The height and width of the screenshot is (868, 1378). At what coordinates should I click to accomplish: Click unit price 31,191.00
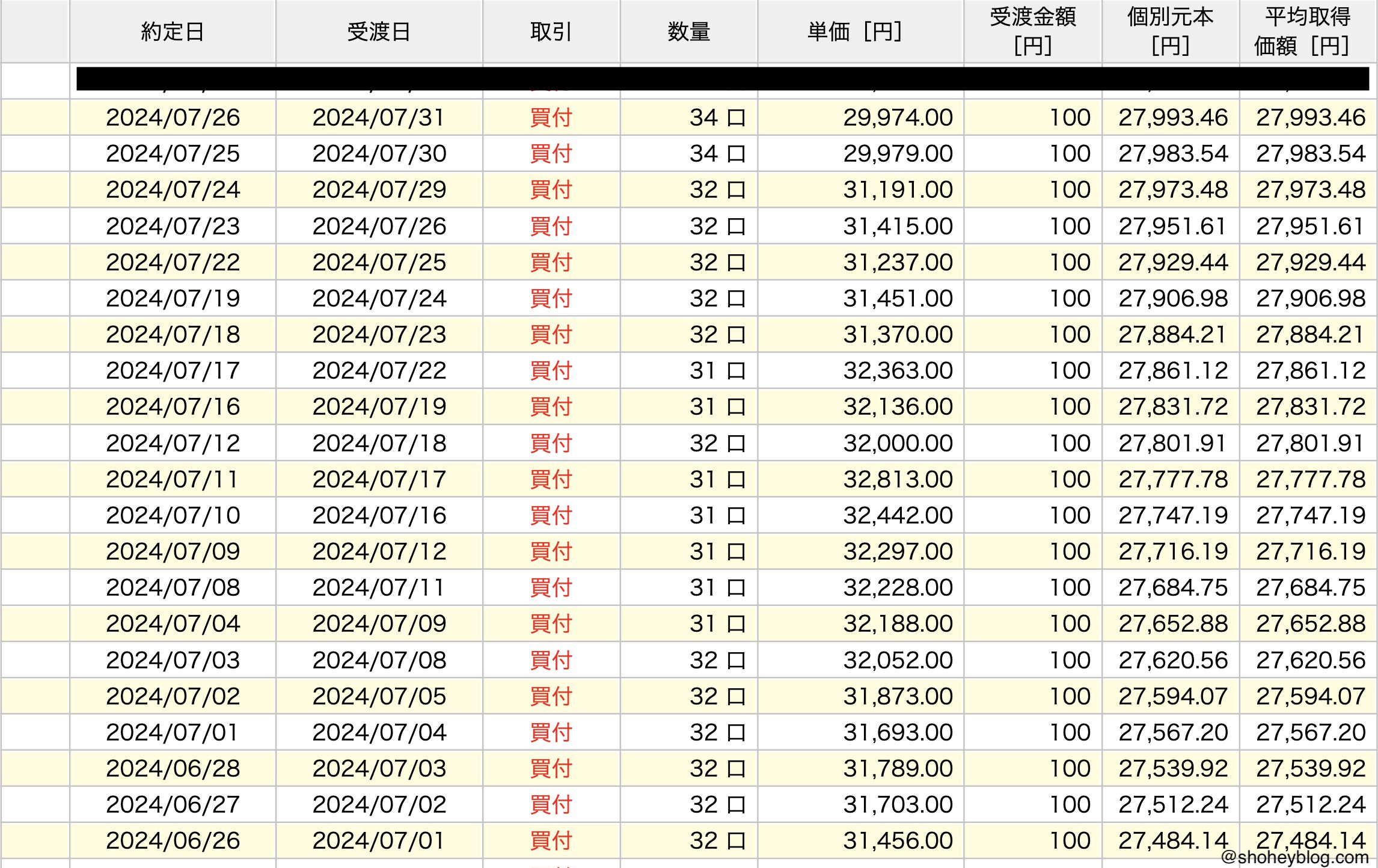pos(898,189)
